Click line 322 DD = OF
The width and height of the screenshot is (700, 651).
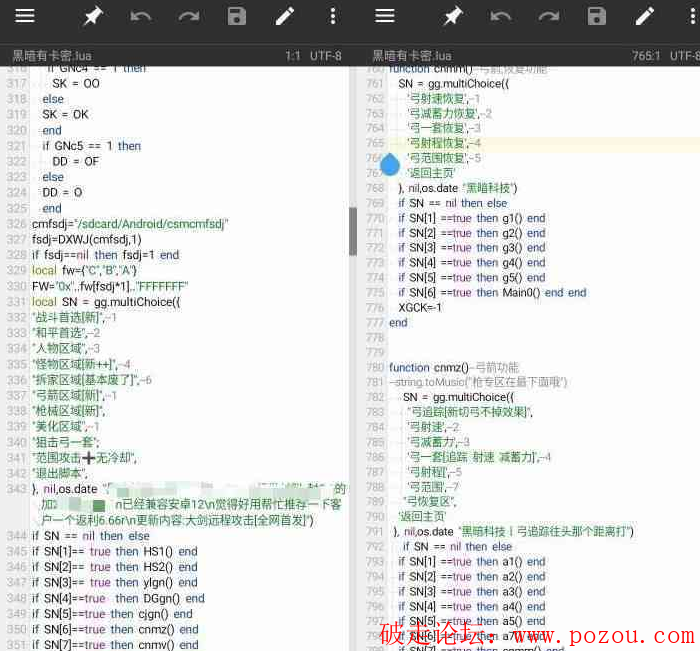click(75, 162)
